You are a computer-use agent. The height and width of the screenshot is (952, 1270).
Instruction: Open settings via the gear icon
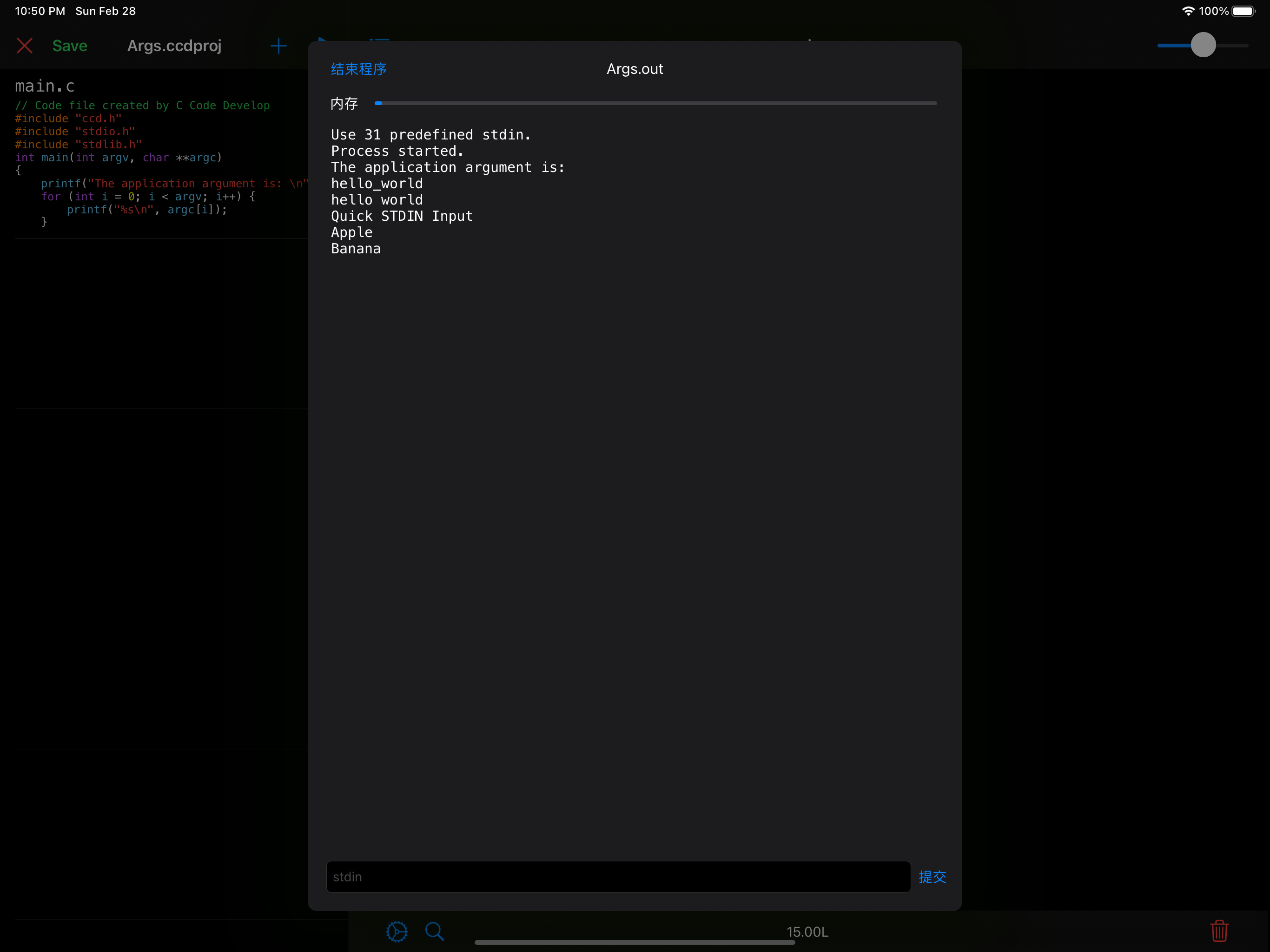tap(397, 931)
